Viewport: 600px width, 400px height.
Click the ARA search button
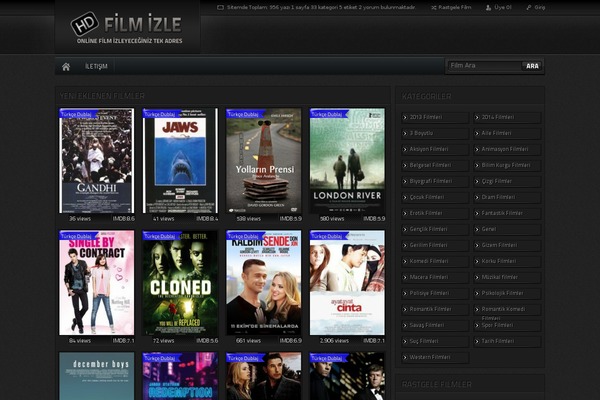[532, 66]
